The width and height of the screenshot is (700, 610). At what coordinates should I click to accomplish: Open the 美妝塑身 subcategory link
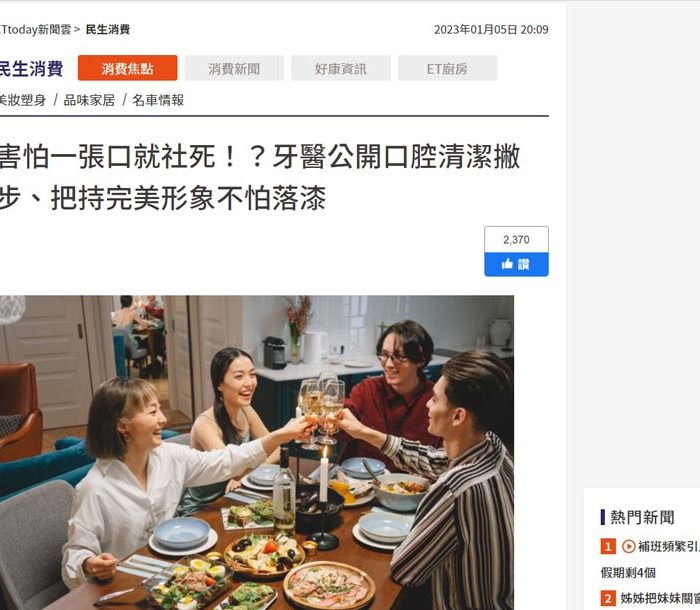23,100
